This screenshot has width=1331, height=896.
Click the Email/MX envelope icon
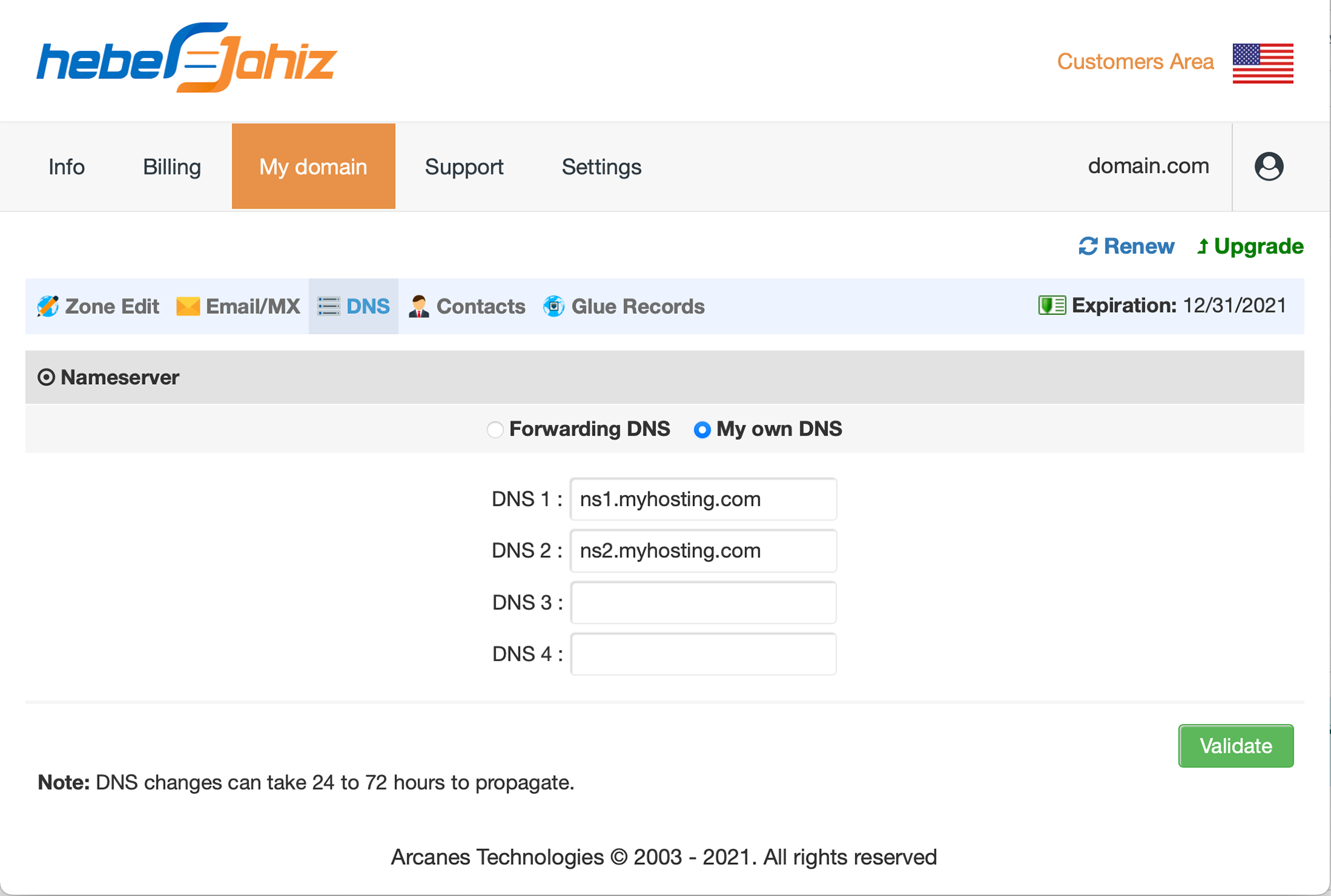(x=188, y=306)
